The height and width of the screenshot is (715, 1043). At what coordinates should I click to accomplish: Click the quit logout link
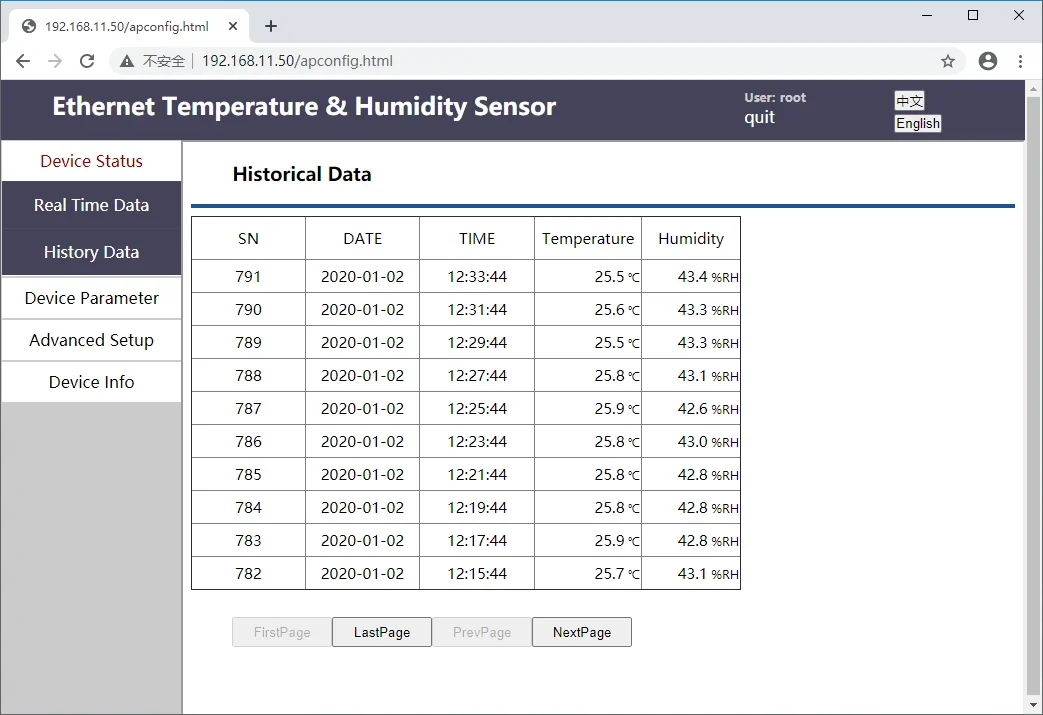[759, 118]
